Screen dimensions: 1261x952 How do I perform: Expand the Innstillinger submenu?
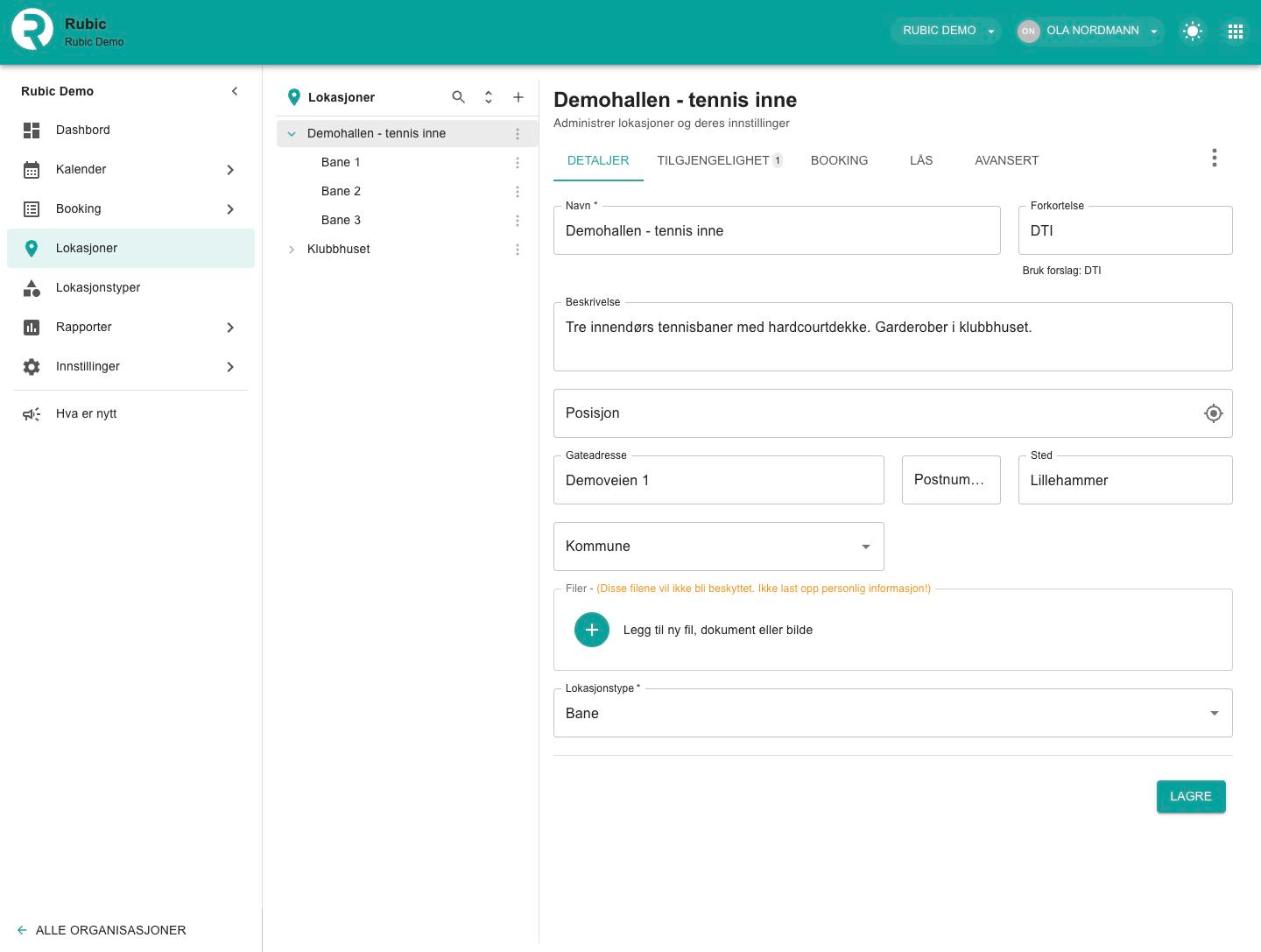coord(230,367)
